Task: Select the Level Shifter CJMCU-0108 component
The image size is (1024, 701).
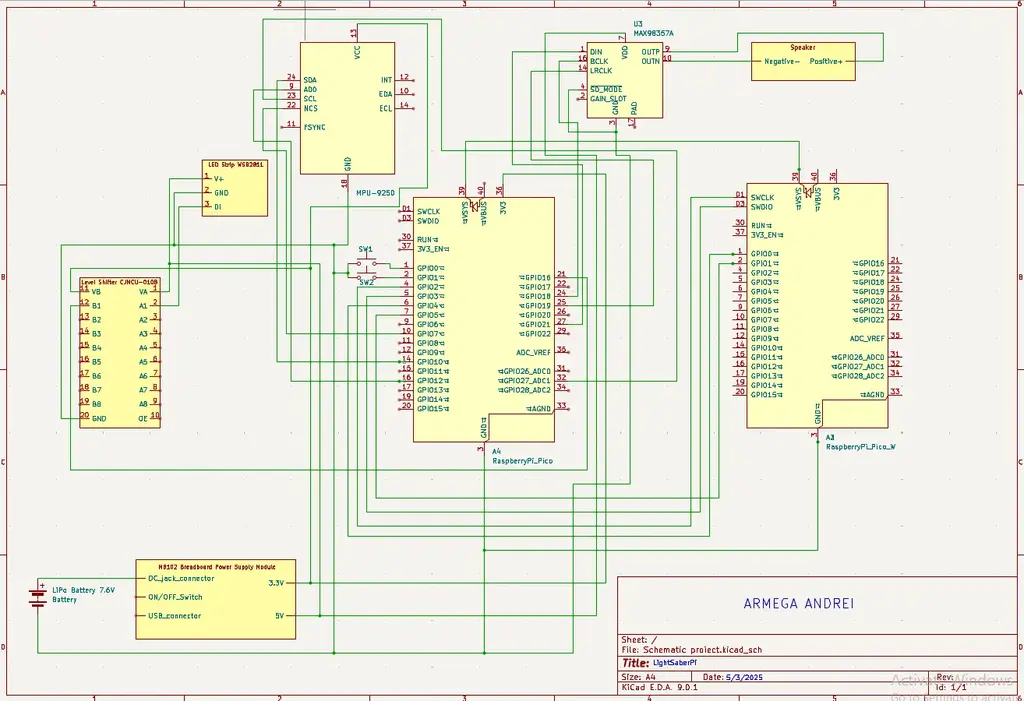Action: (x=119, y=354)
